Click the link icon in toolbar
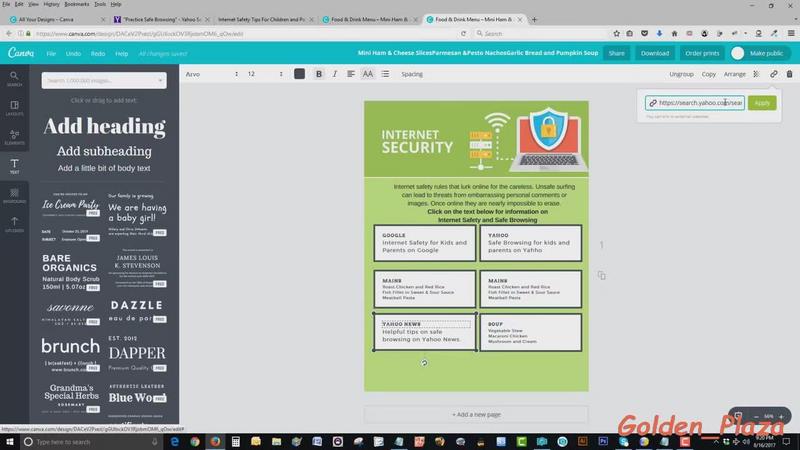This screenshot has width=800, height=450. [774, 74]
